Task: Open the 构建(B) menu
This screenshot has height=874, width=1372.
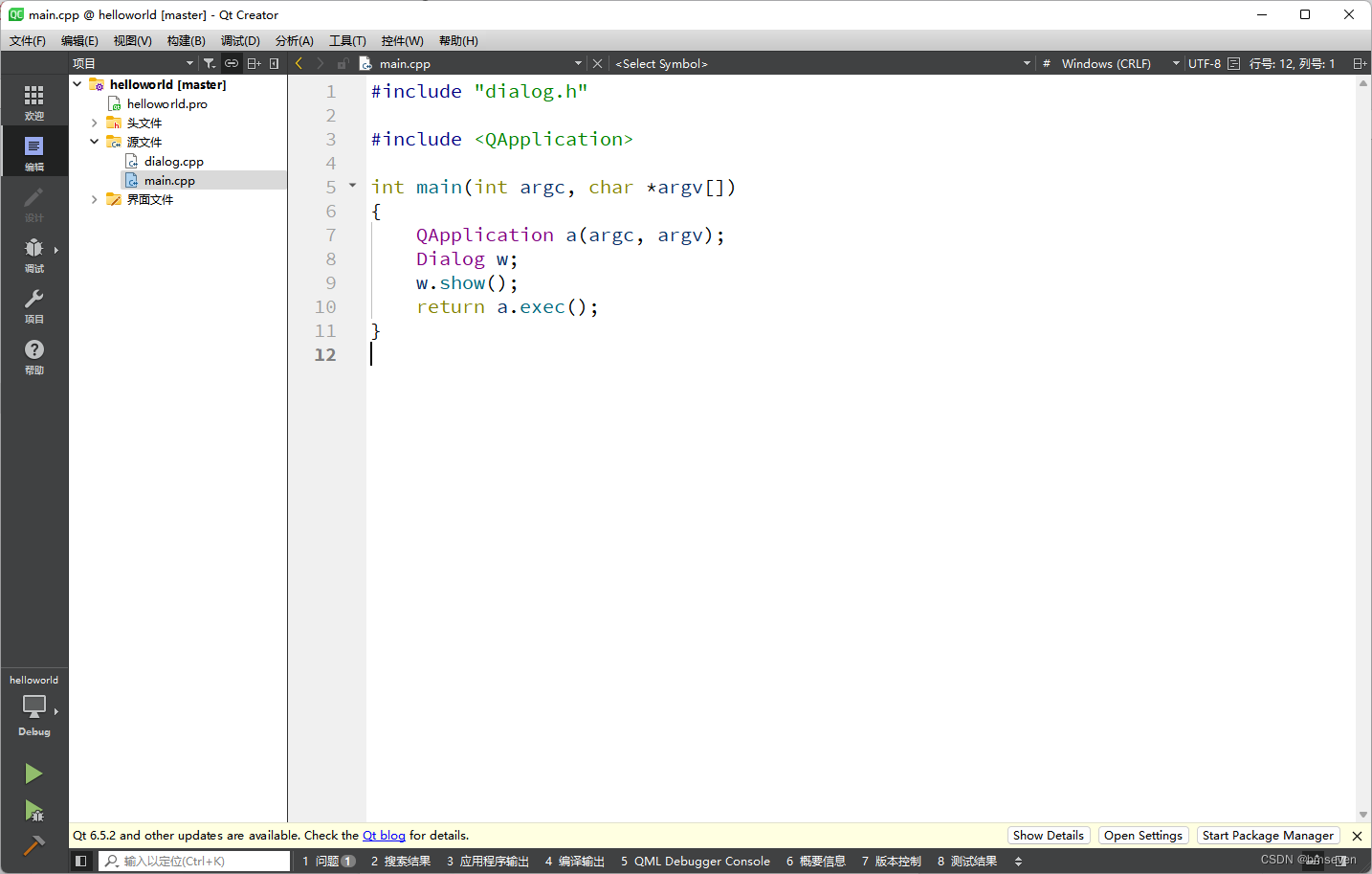Action: pos(186,40)
